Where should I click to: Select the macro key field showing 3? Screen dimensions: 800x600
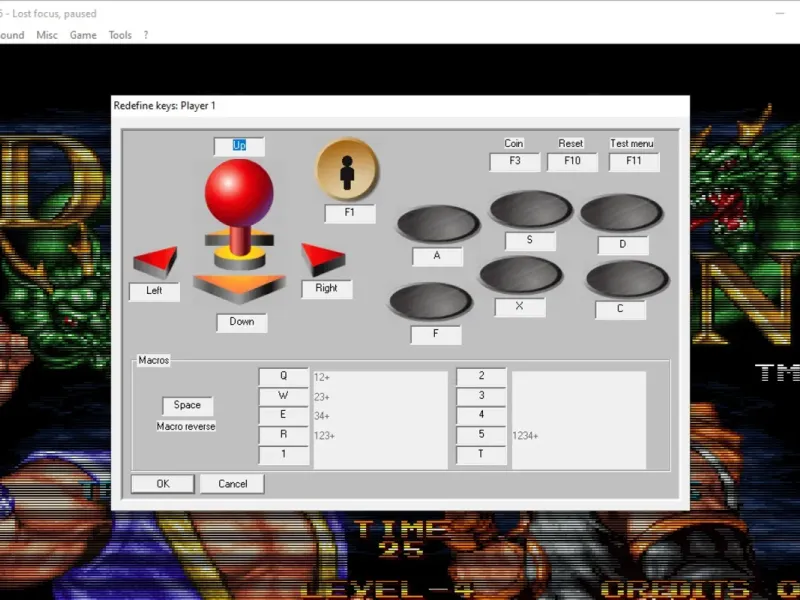(481, 396)
